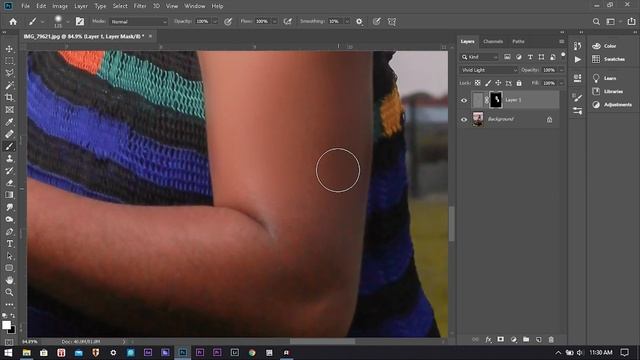Open the brush Mode dropdown
This screenshot has height=360, width=640.
(x=139, y=22)
